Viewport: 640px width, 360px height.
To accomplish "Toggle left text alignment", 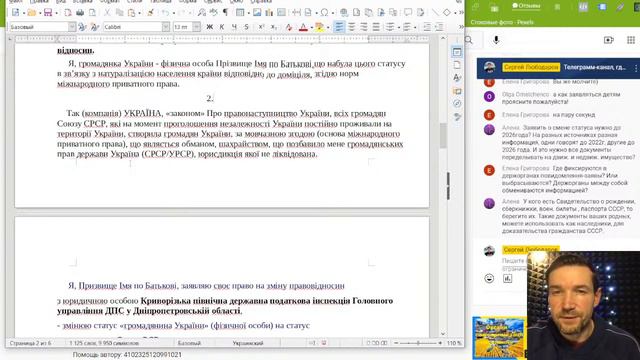I will pos(339,27).
